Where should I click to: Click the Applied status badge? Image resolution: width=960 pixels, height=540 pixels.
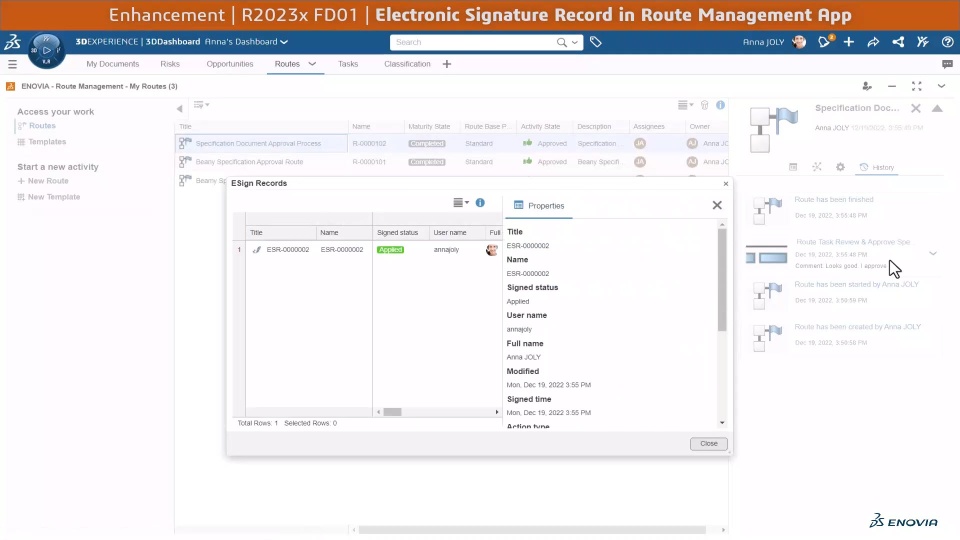[390, 250]
